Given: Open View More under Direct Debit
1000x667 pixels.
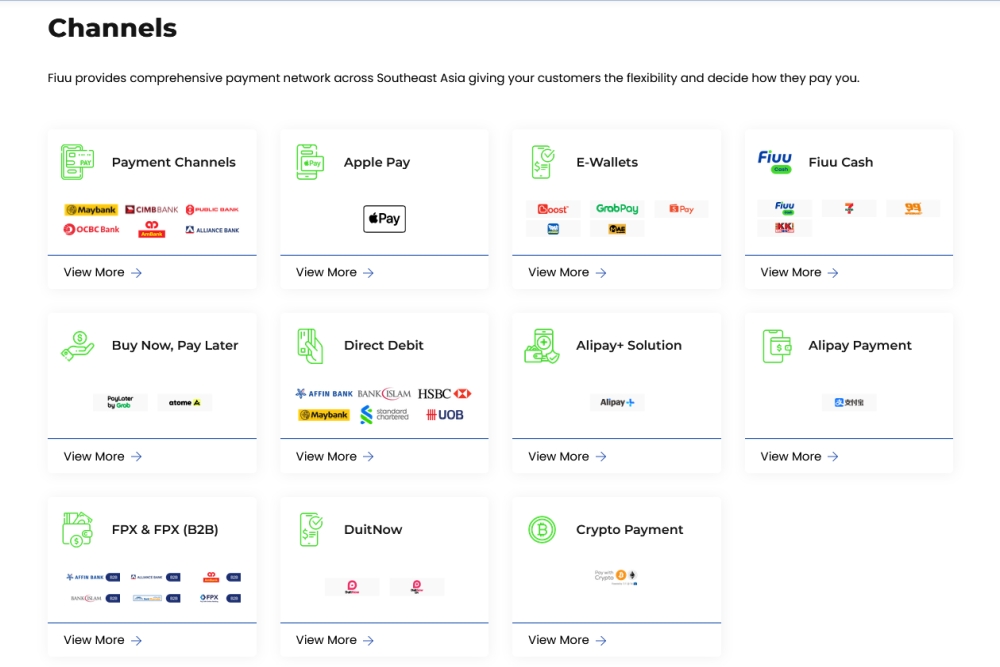Looking at the screenshot, I should point(335,457).
